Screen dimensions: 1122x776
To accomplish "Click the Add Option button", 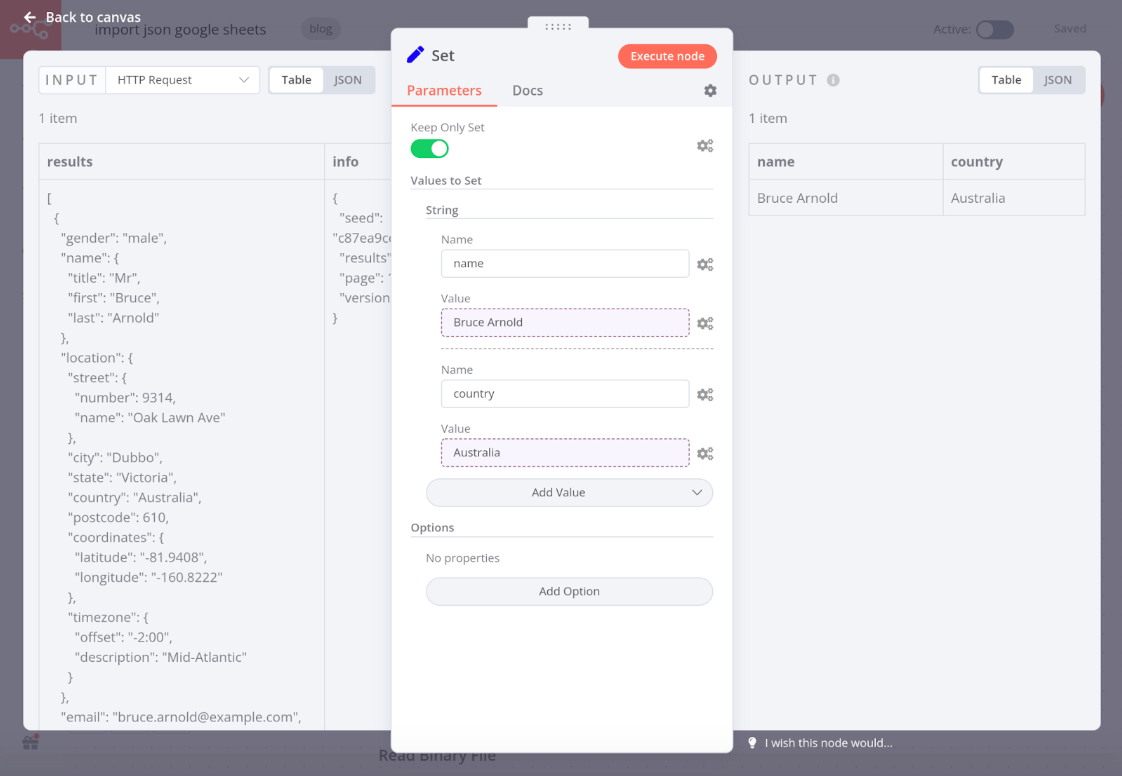I will click(x=569, y=591).
